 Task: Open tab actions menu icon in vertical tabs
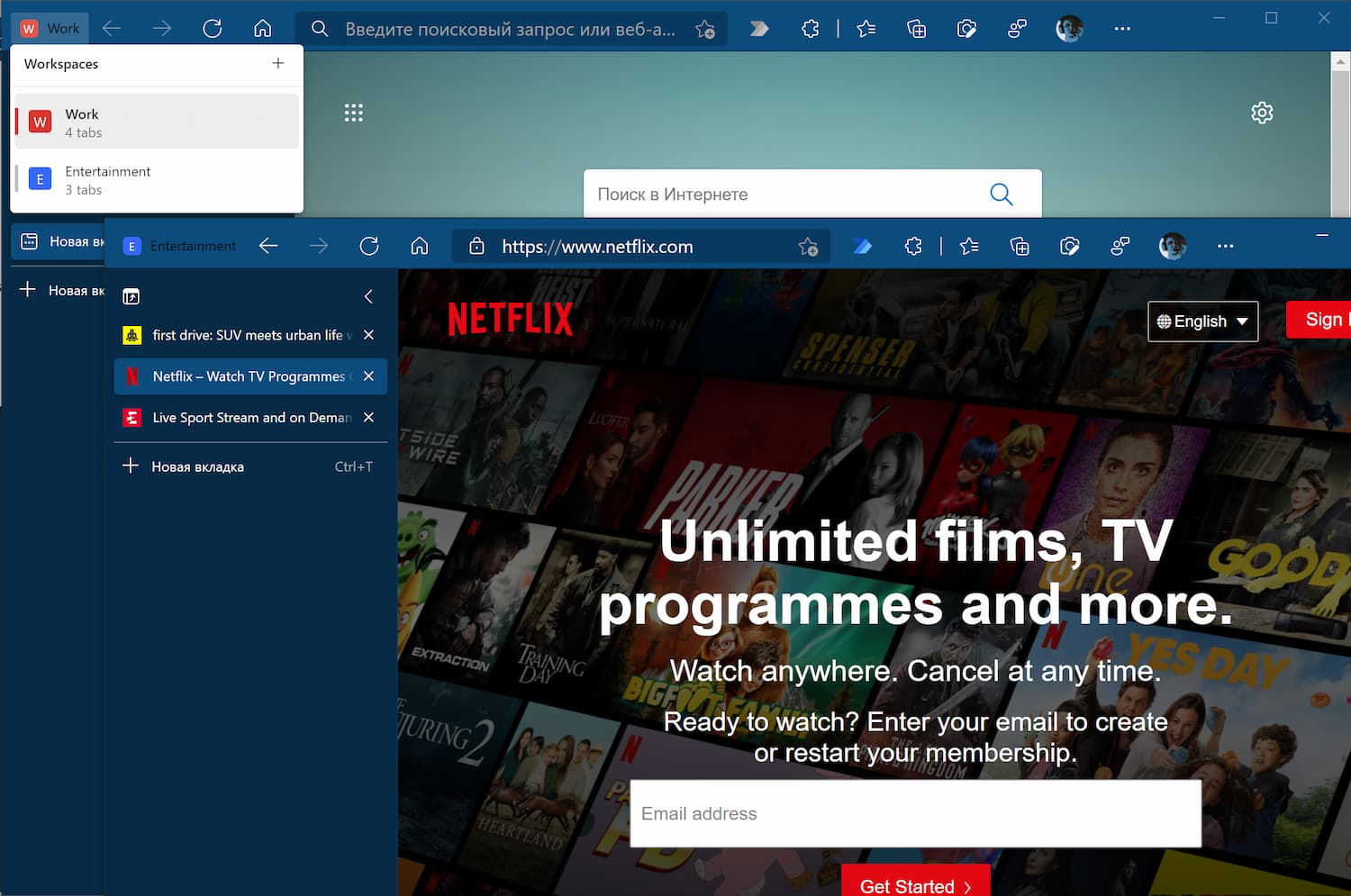point(131,296)
